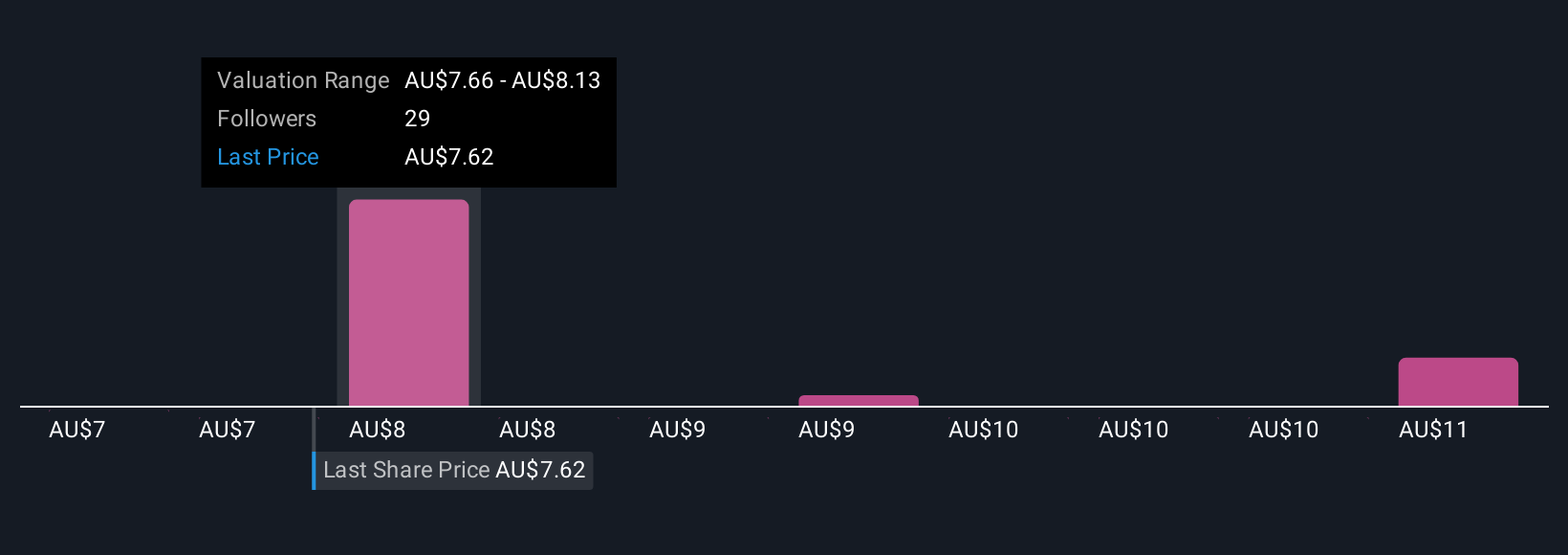The width and height of the screenshot is (1568, 555).
Task: Click the AU$9 label left of small bar
Action: [677, 430]
